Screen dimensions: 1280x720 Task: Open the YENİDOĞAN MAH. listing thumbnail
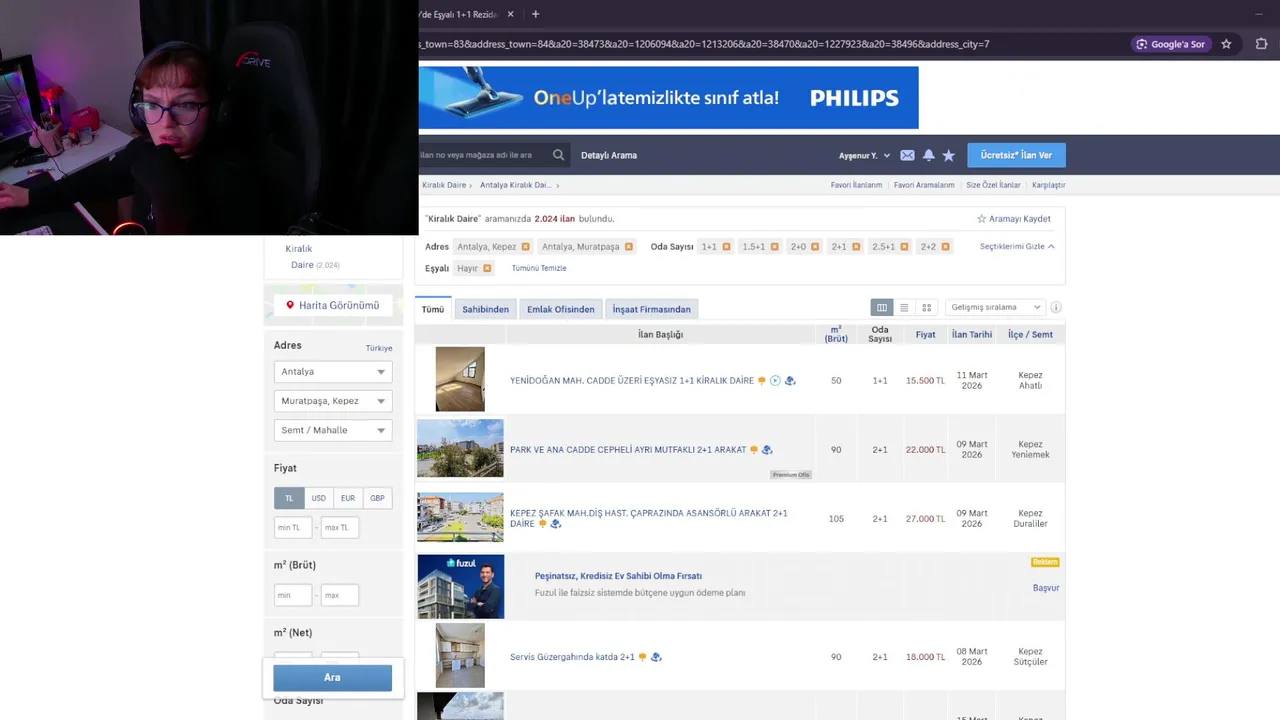(x=460, y=379)
